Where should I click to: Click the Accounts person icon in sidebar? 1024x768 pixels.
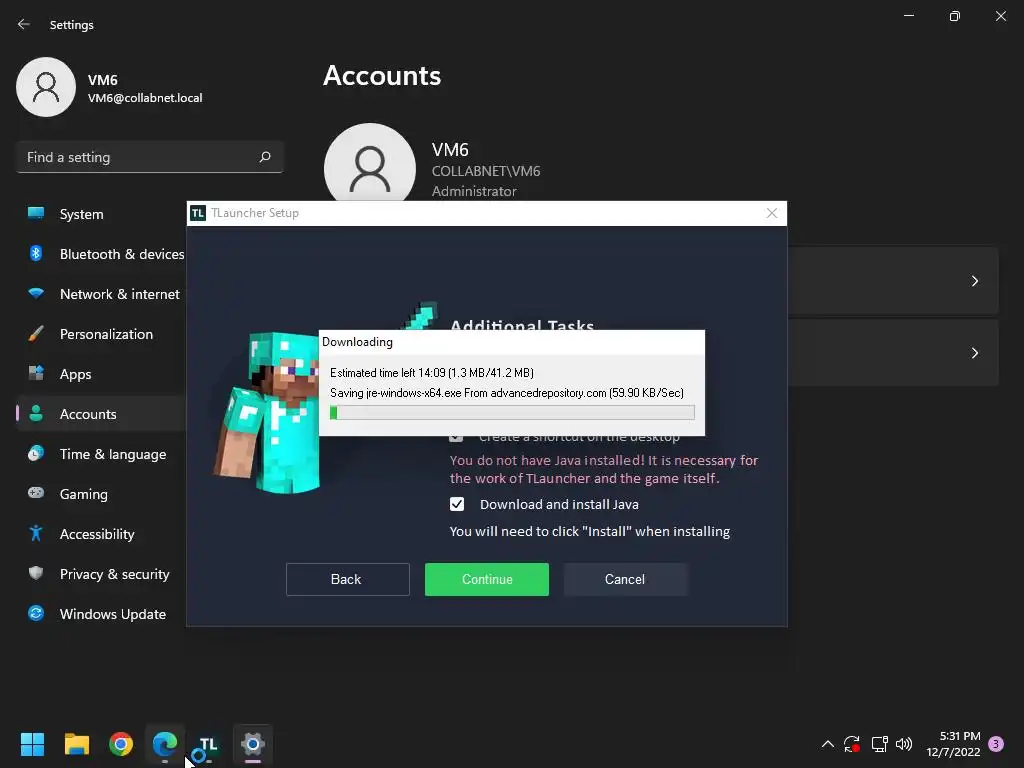pyautogui.click(x=36, y=413)
